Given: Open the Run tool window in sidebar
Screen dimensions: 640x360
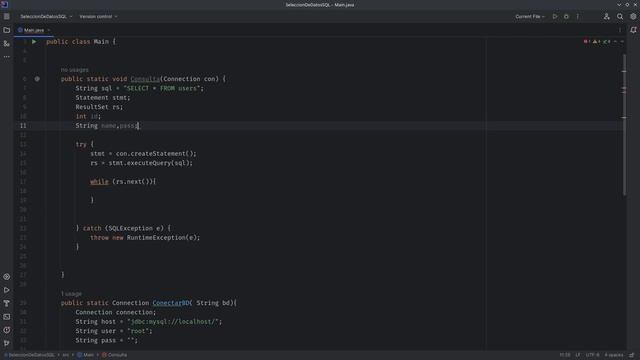Looking at the screenshot, I should pyautogui.click(x=7, y=290).
